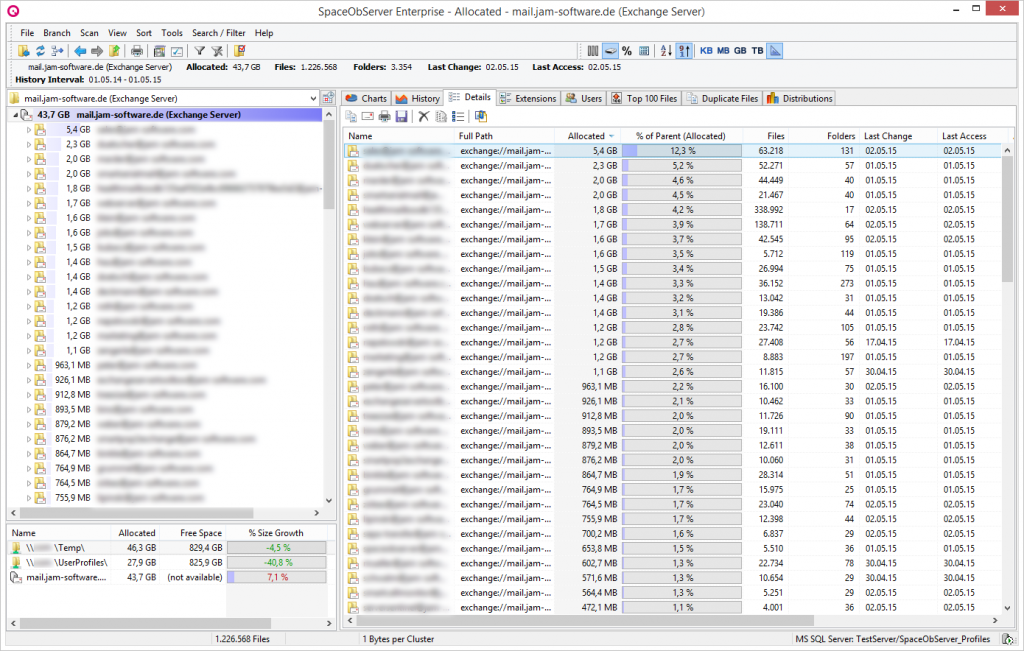The width and height of the screenshot is (1024, 651).
Task: Collapse the 43,7 GB root tree node
Action: tap(16, 115)
